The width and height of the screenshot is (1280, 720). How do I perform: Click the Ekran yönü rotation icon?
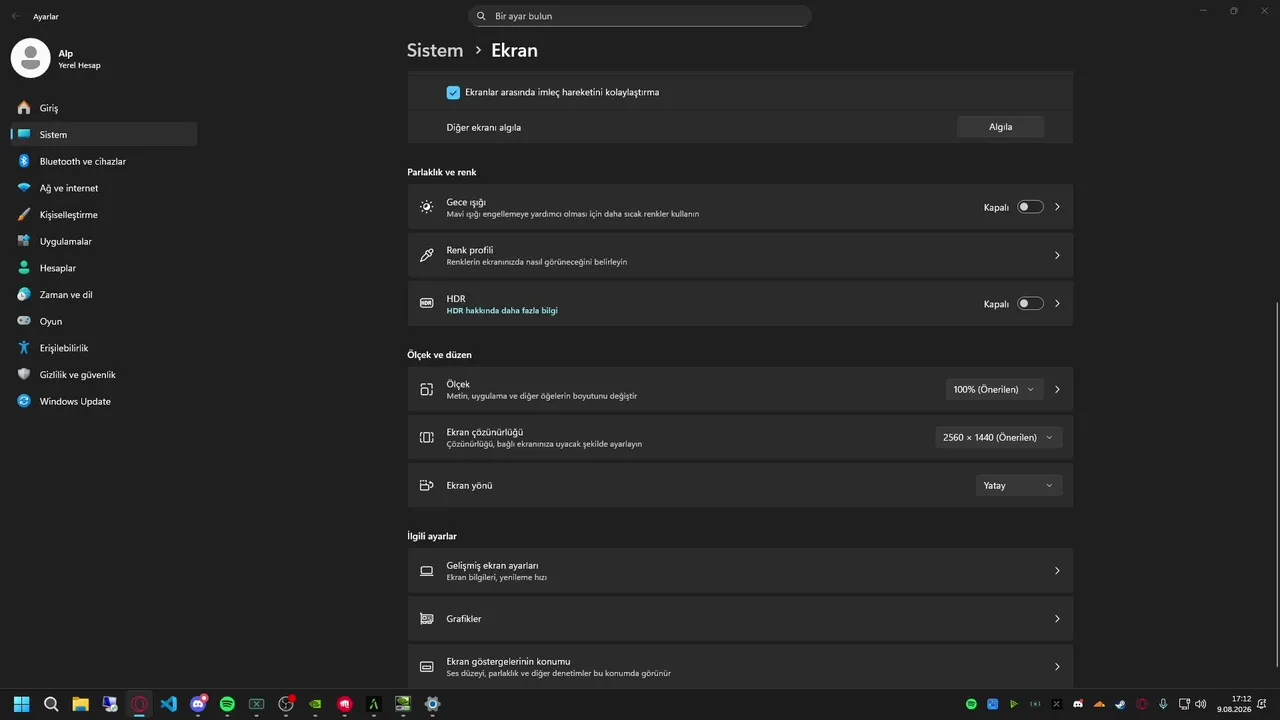point(427,485)
